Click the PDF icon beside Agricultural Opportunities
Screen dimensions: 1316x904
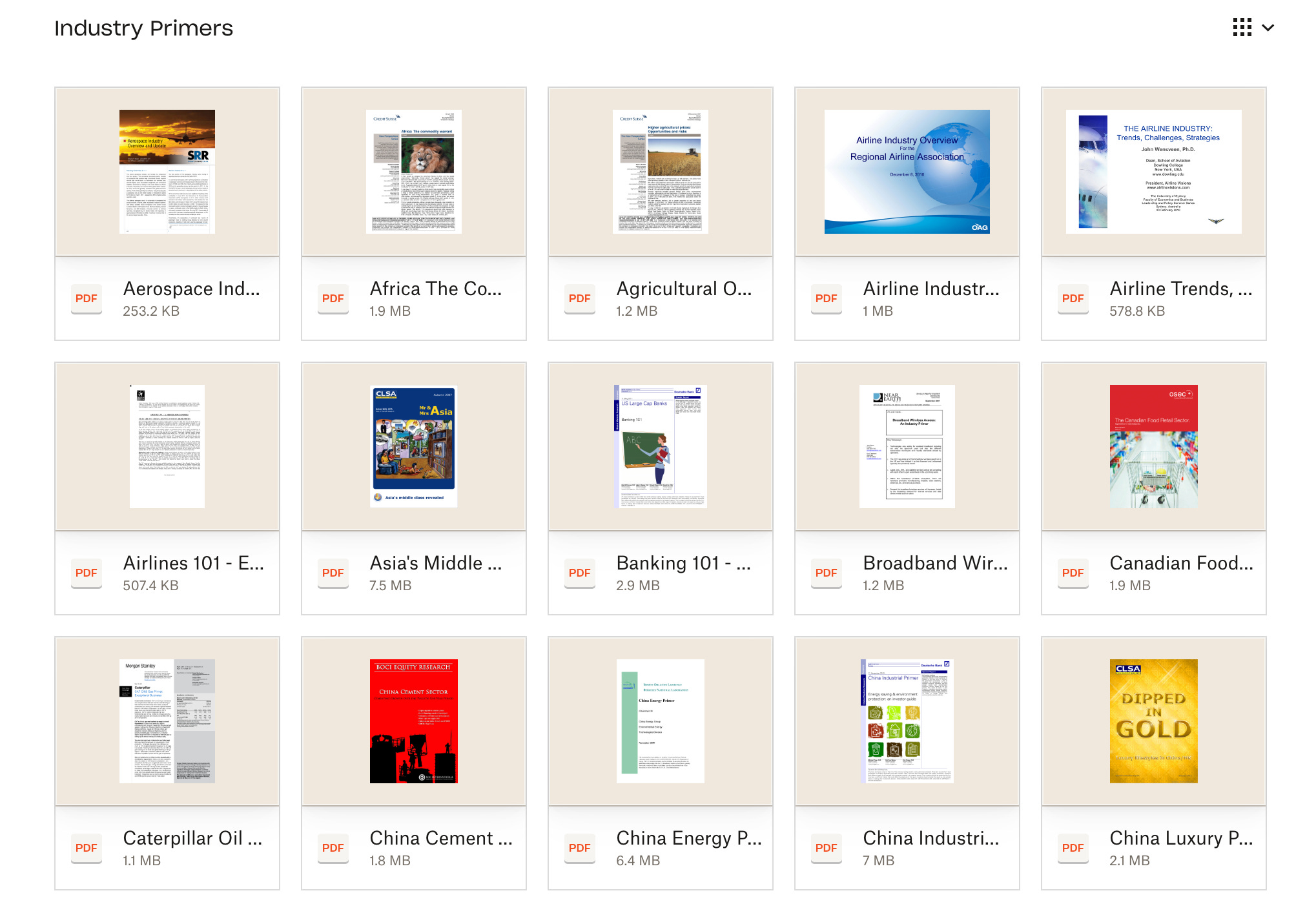pyautogui.click(x=579, y=298)
